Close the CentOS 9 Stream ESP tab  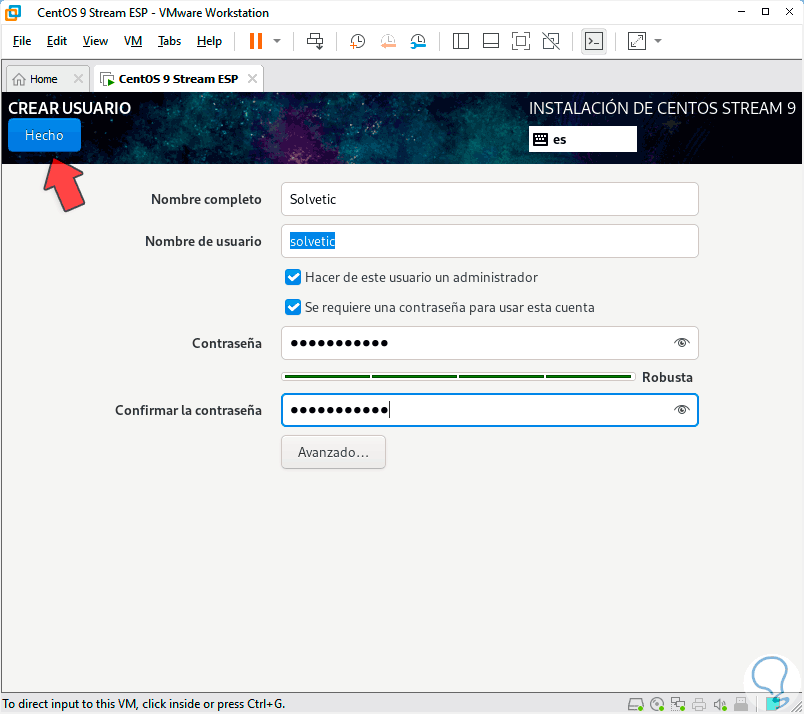252,78
